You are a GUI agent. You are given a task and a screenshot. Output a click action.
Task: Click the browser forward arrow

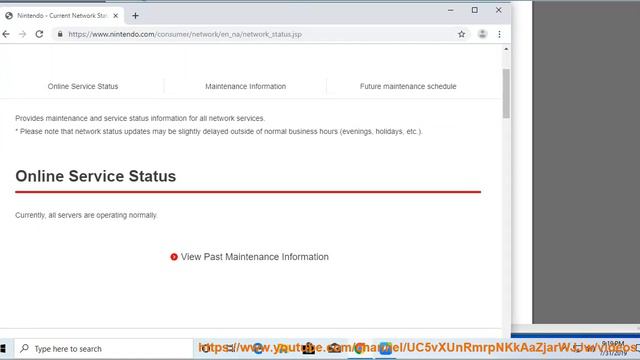[22, 34]
